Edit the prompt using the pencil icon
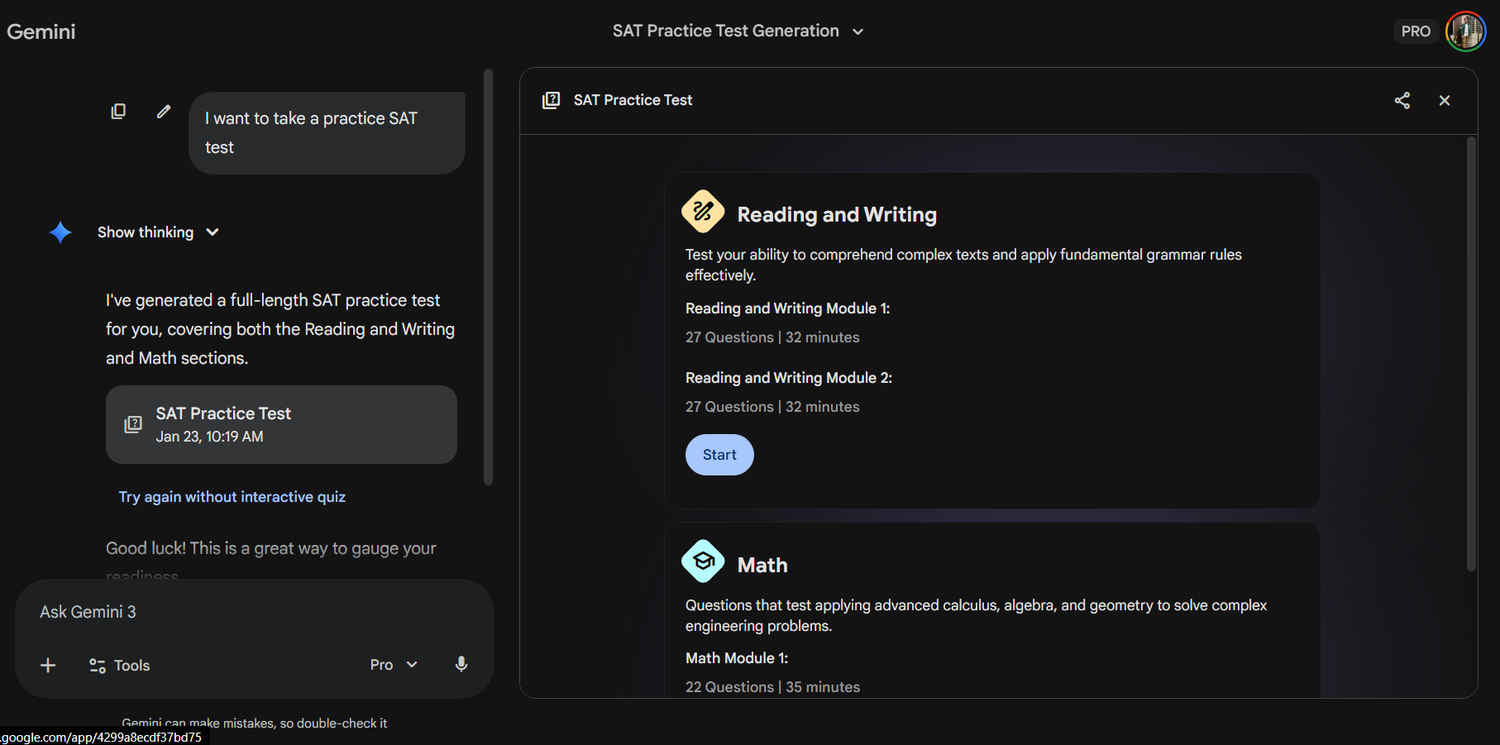The image size is (1500, 745). 164,112
